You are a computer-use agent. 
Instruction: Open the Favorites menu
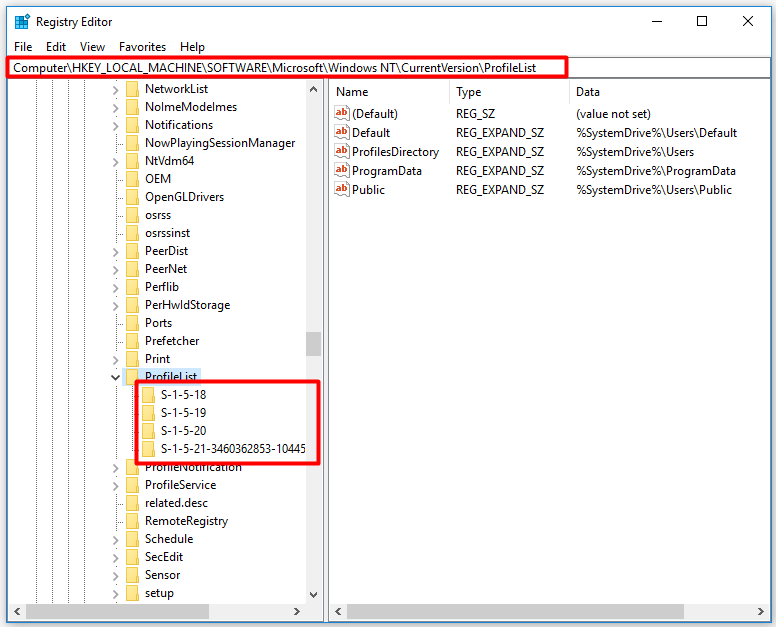click(143, 47)
